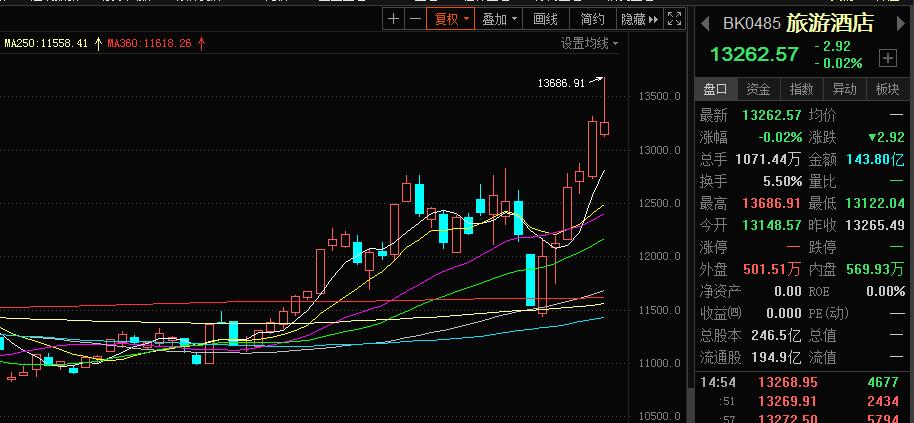Click the MA250 yellow arrow indicator

pos(98,44)
